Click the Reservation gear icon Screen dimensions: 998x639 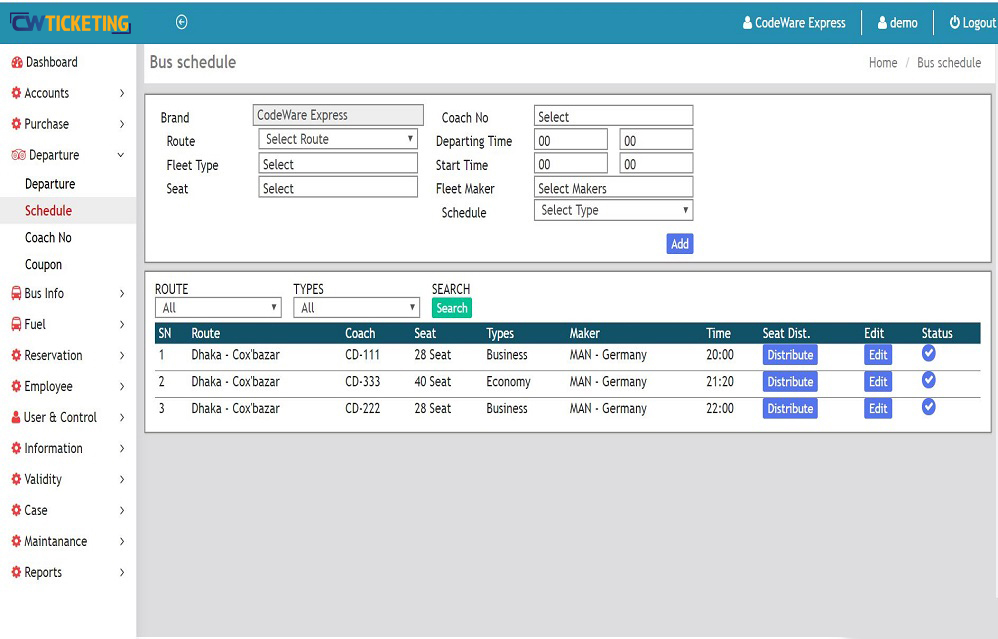pos(15,355)
